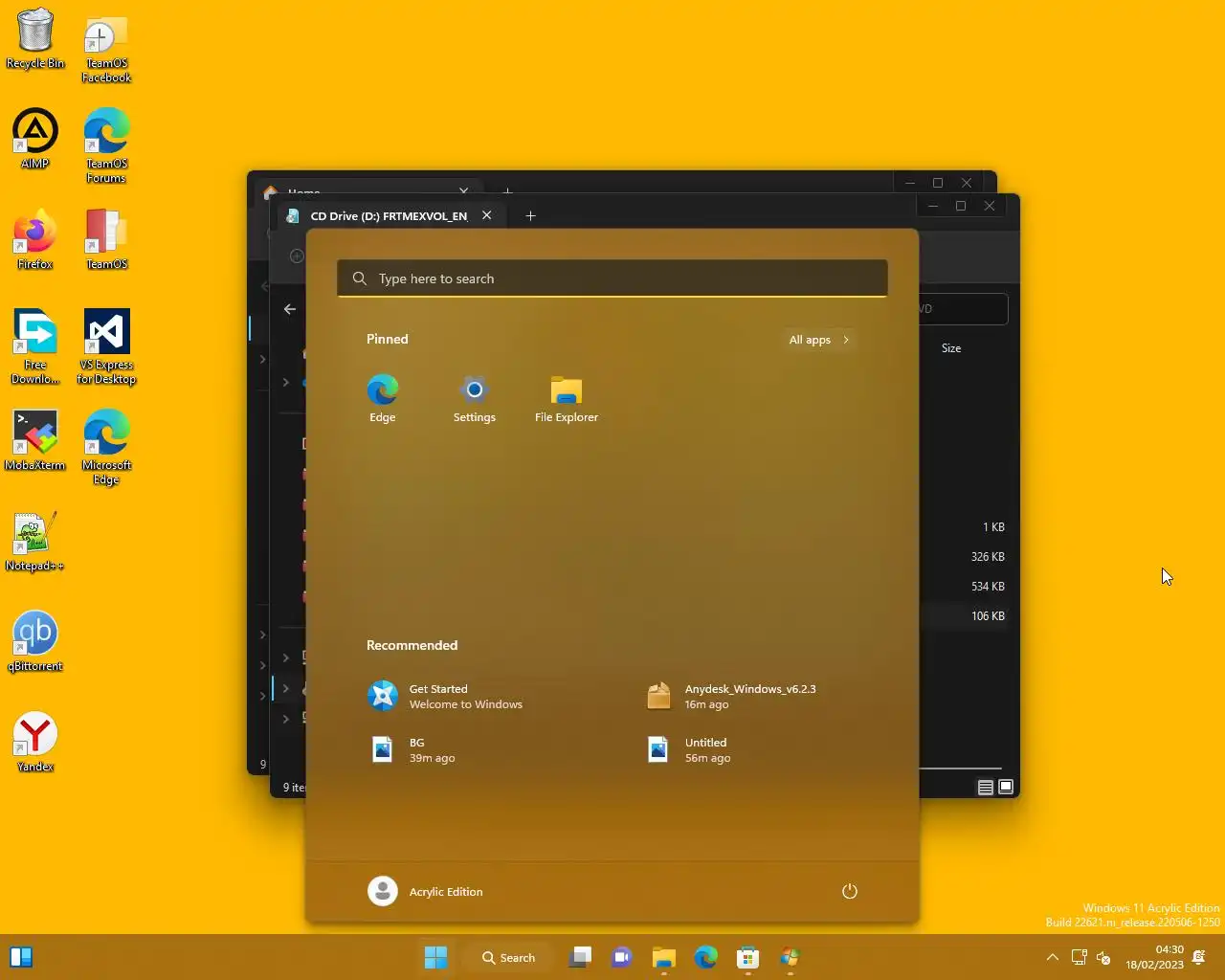Image resolution: width=1225 pixels, height=980 pixels.
Task: Open Settings from the Pinned section
Action: point(475,399)
